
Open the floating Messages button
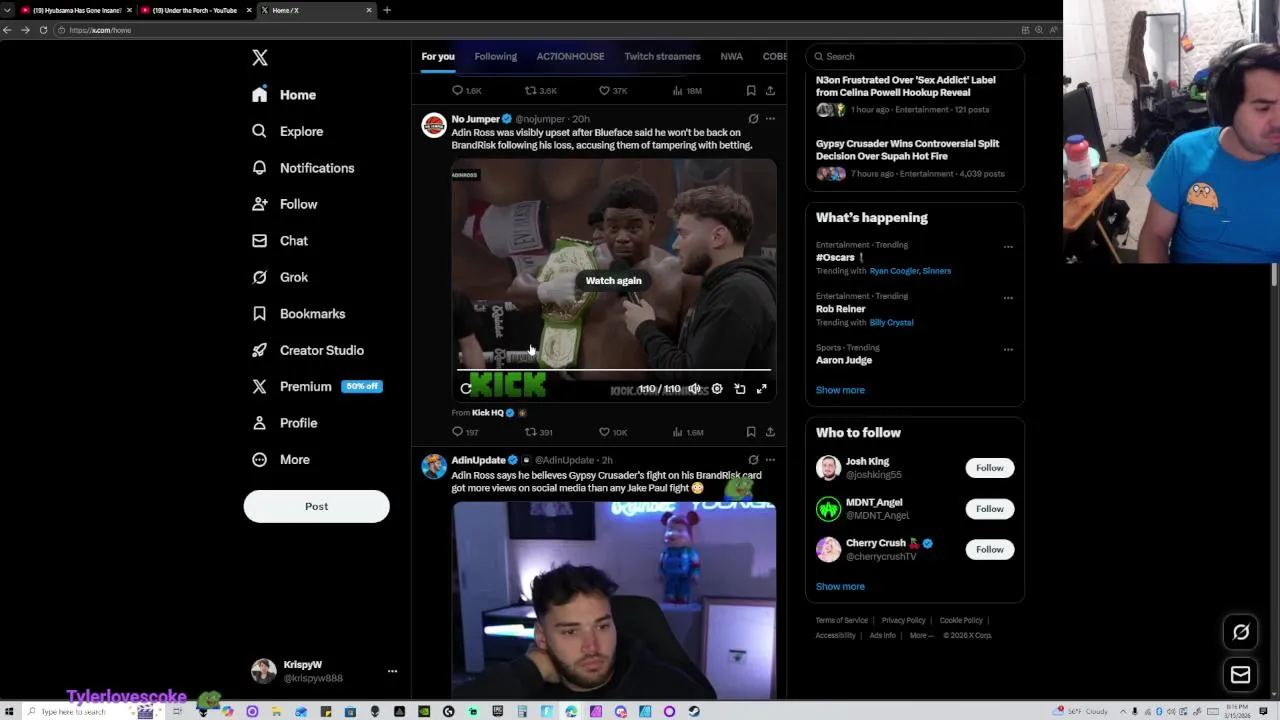[x=1241, y=675]
